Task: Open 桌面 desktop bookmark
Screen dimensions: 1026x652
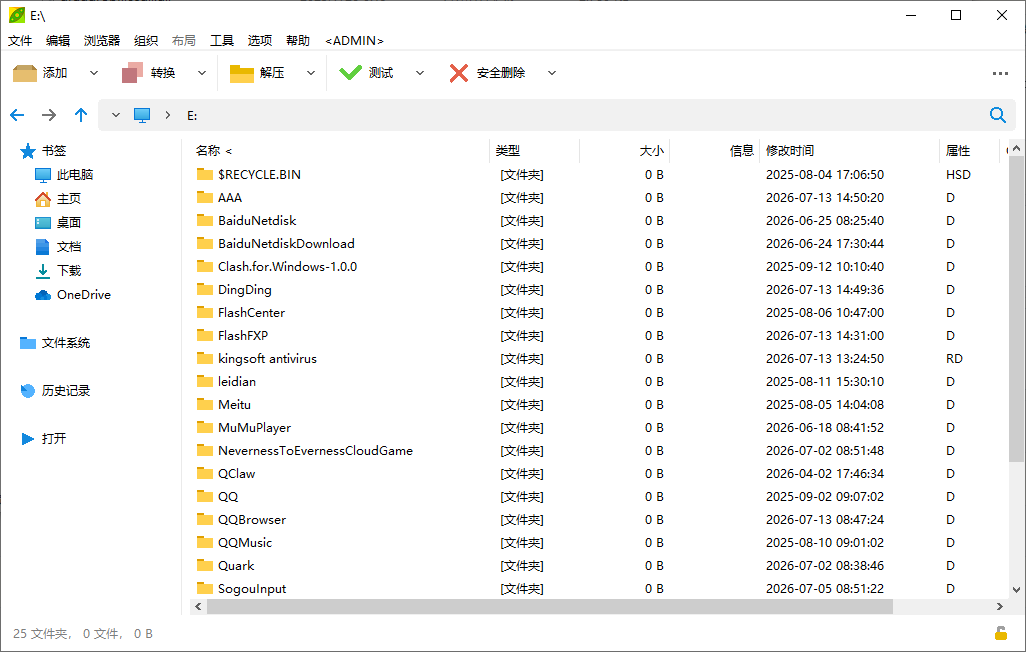Action: tap(58, 223)
